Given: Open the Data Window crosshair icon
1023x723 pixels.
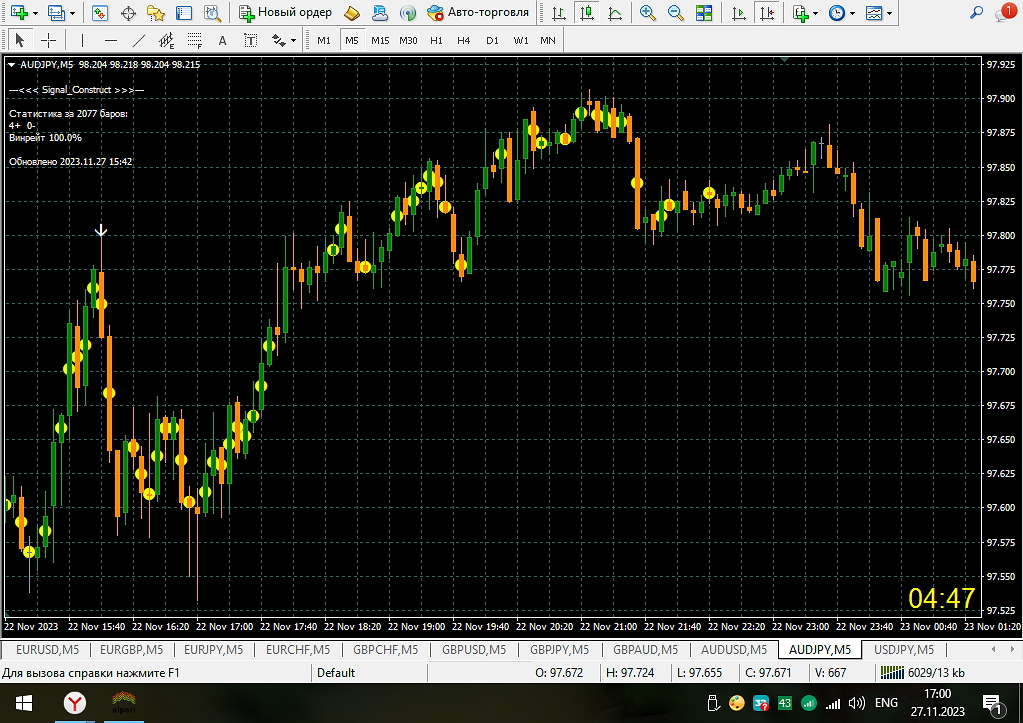Looking at the screenshot, I should 129,12.
